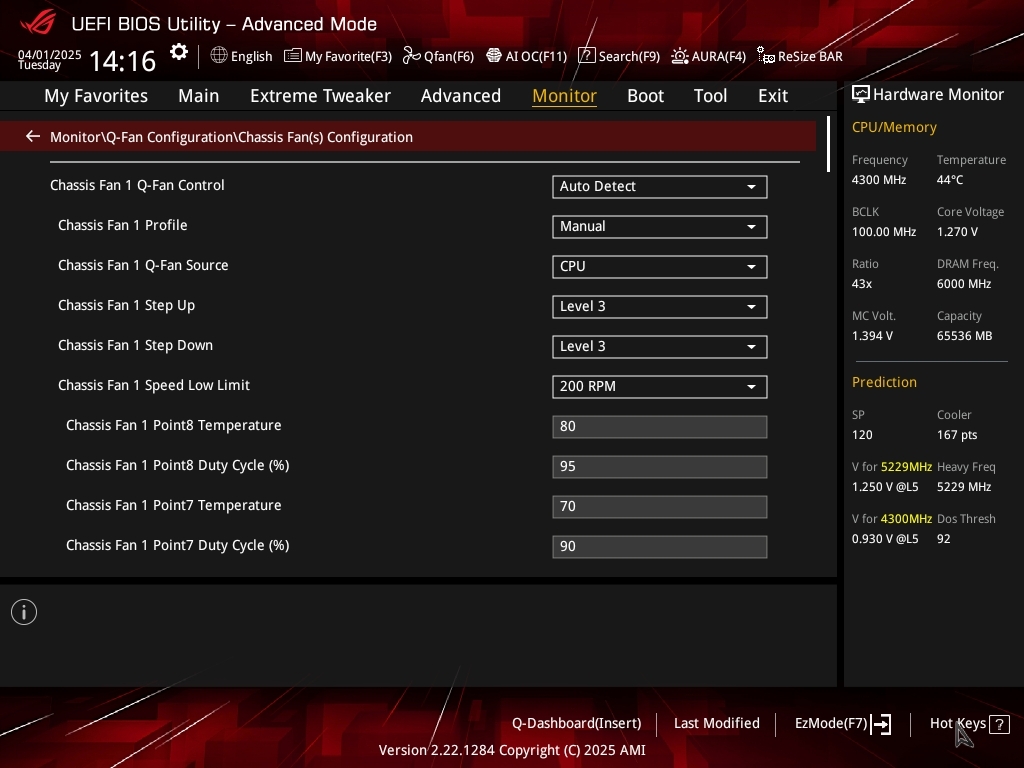Viewport: 1024px width, 768px height.
Task: Click the 167 pts cooler score
Action: coord(957,435)
